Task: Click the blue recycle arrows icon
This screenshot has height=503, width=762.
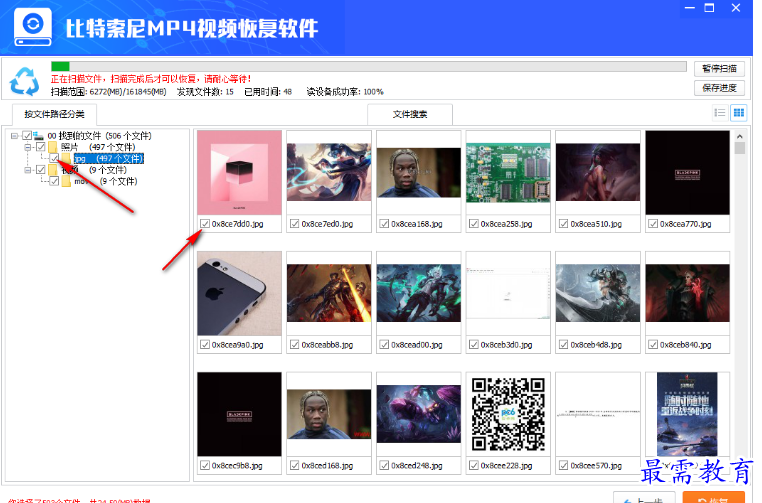Action: (24, 81)
